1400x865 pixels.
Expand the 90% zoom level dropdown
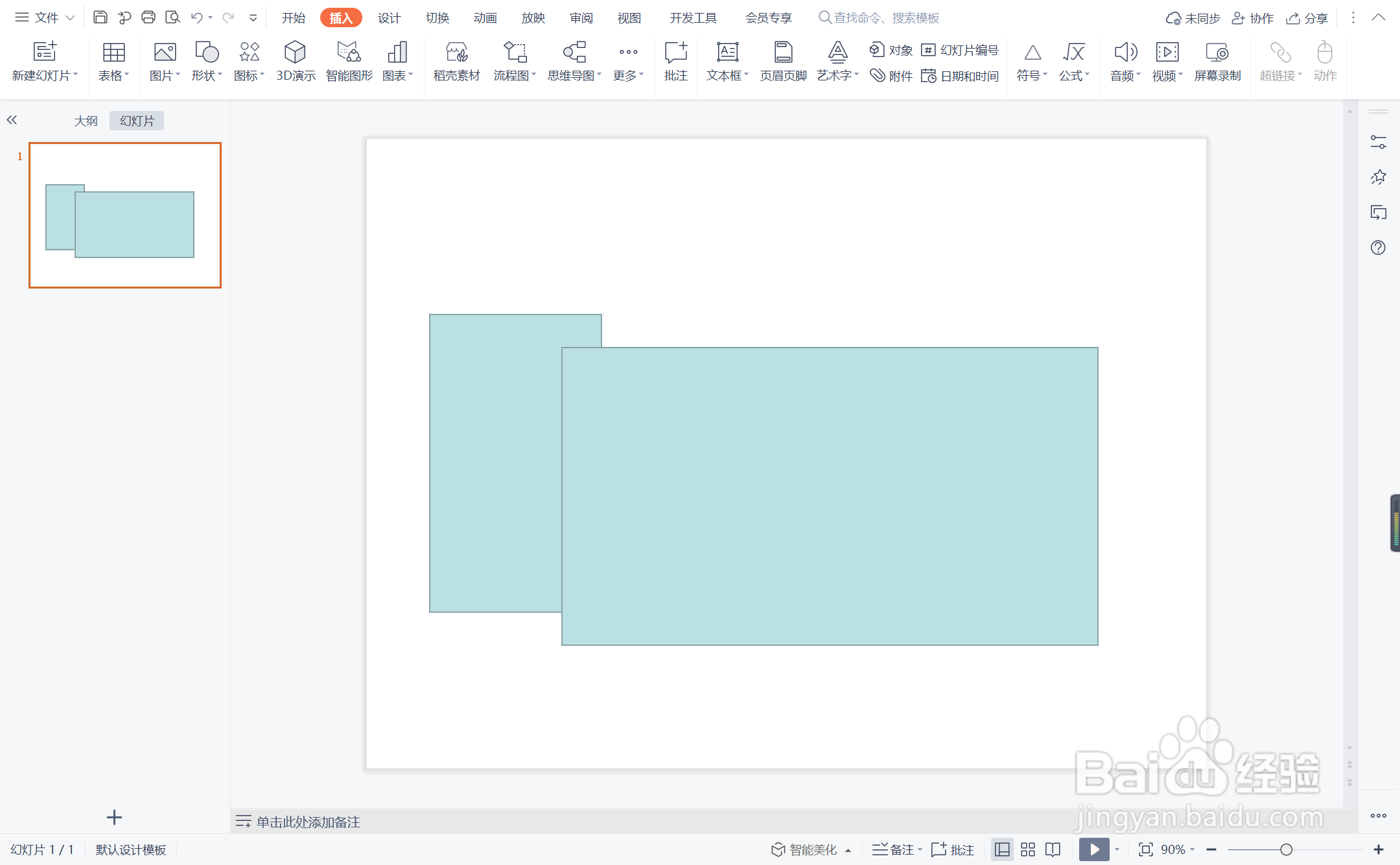[x=1178, y=849]
